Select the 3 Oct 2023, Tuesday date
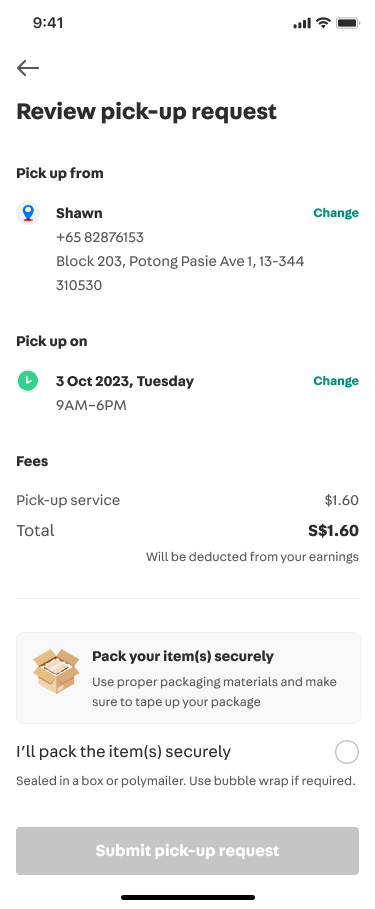375x909 pixels. (125, 381)
